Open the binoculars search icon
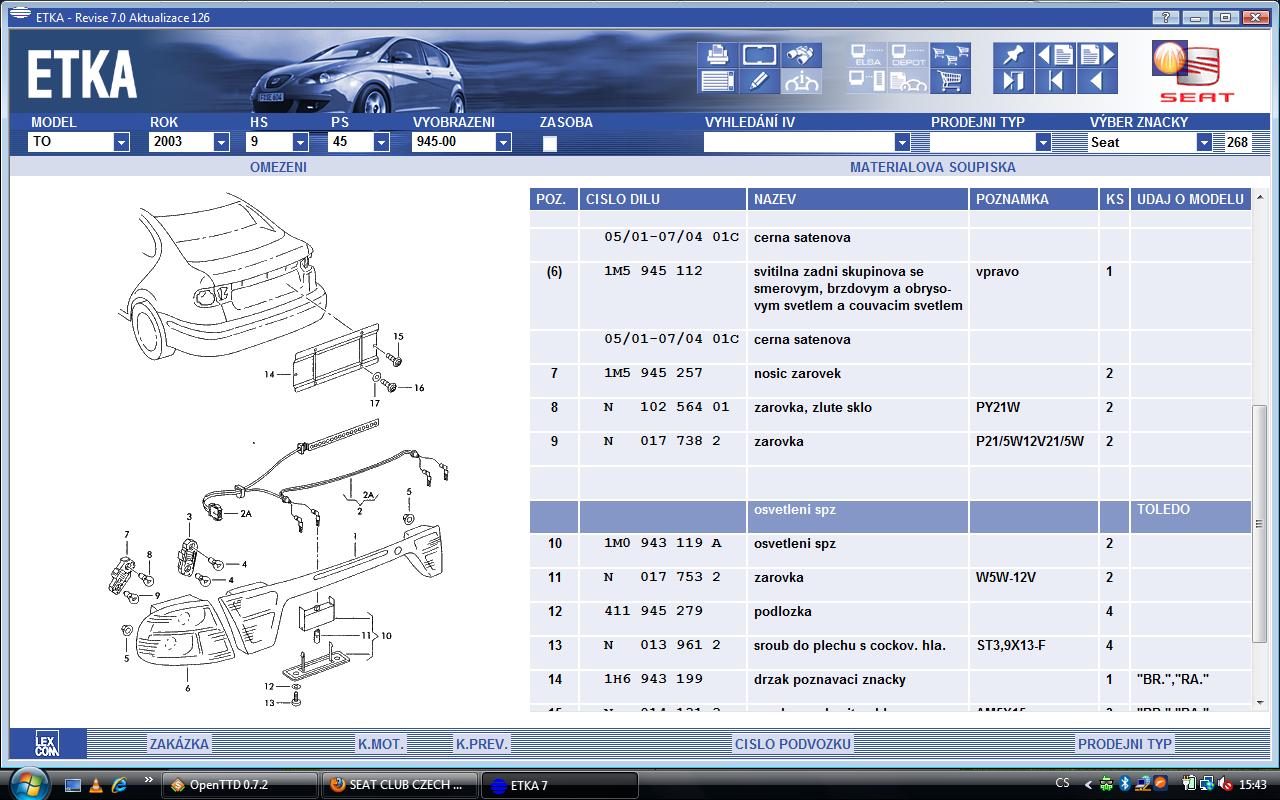This screenshot has width=1280, height=800. [802, 54]
